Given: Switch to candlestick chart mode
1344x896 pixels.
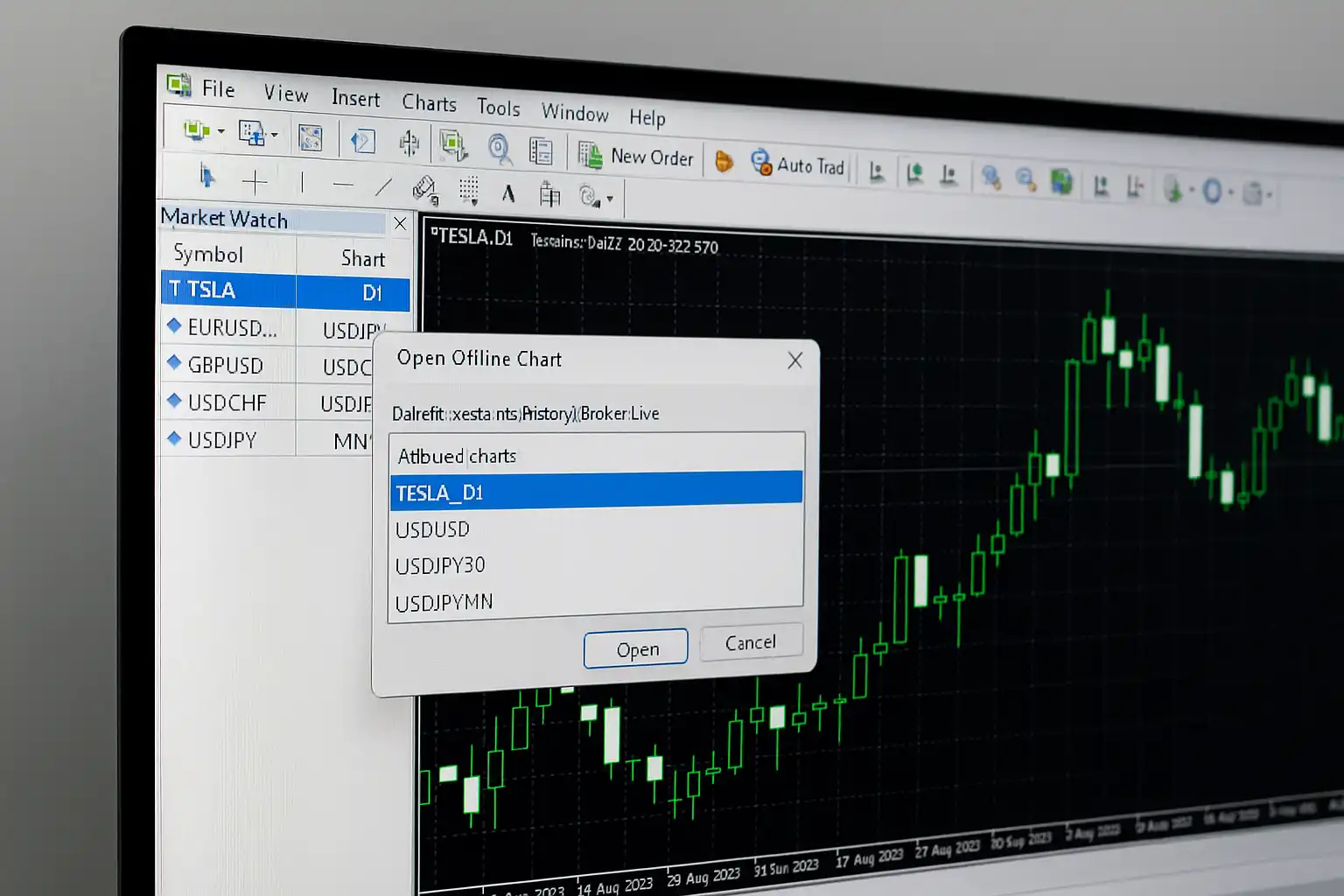Looking at the screenshot, I should (914, 173).
